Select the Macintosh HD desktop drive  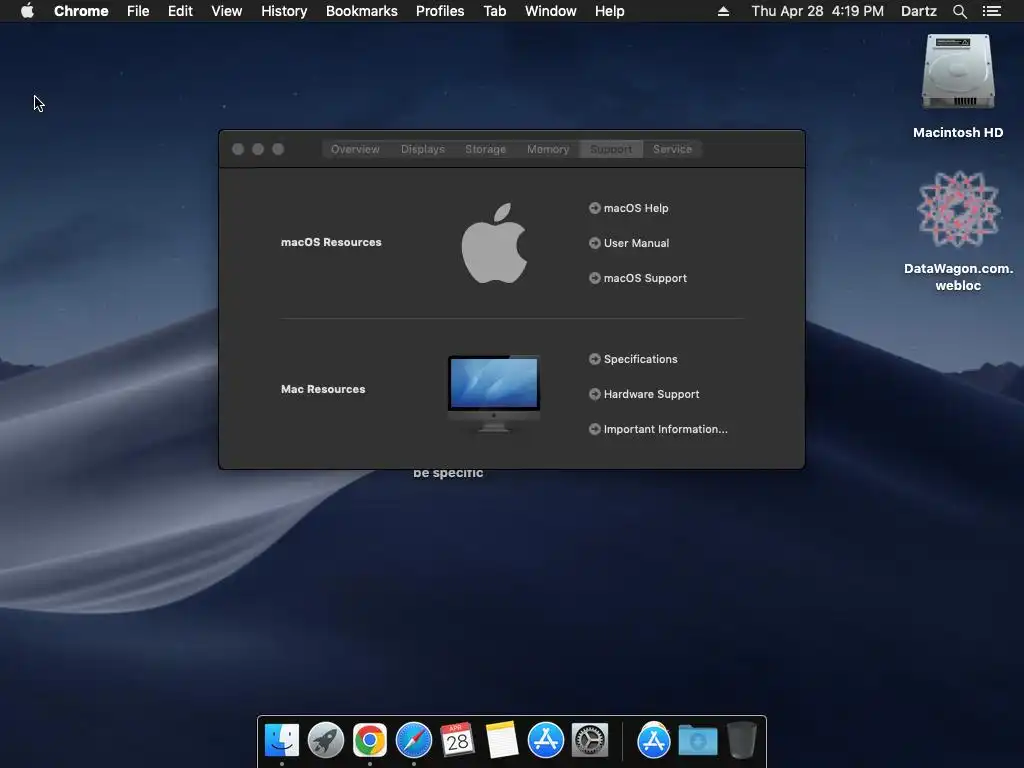(958, 86)
